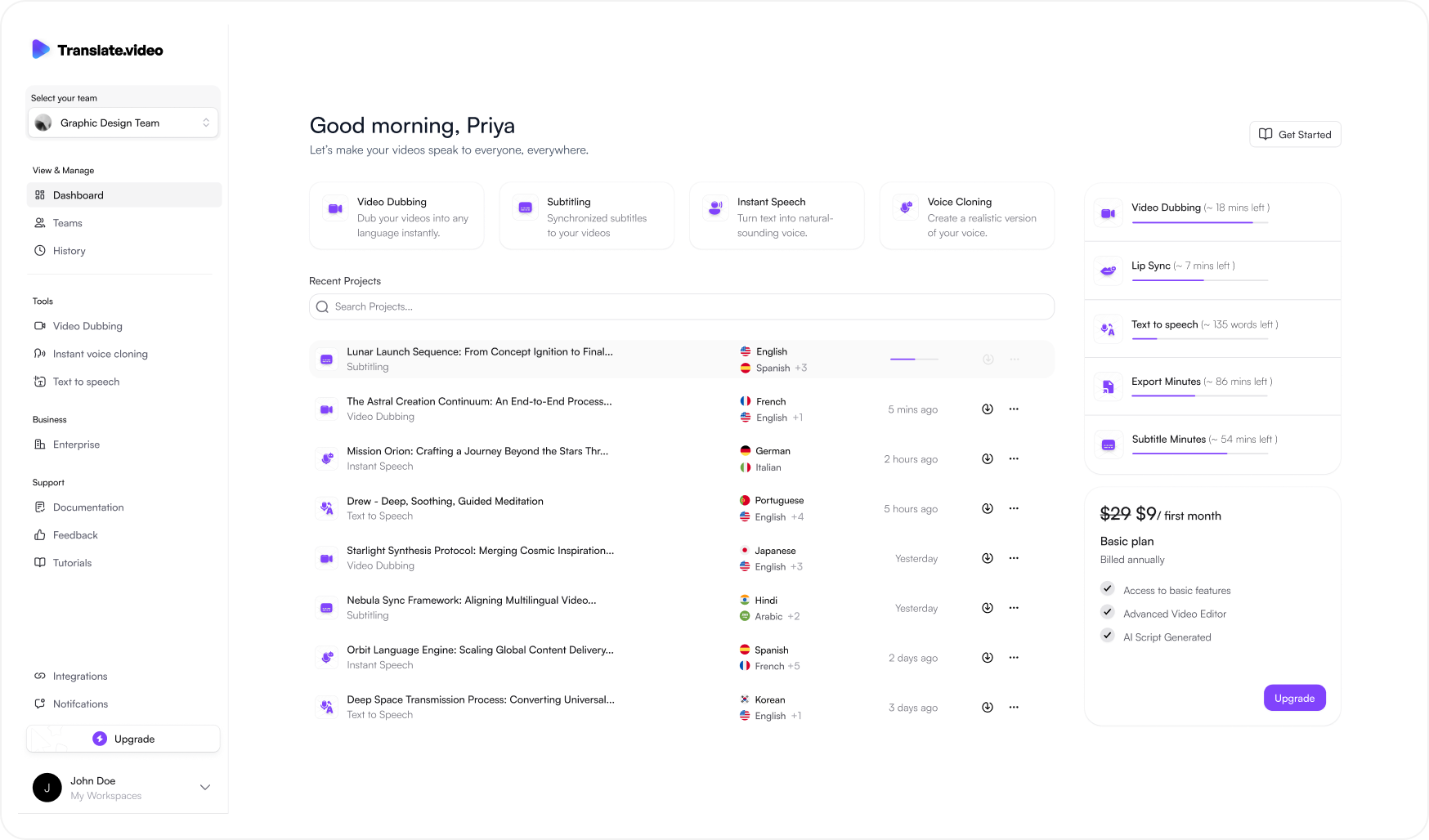Click the Lip Sync lips icon
Image resolution: width=1429 pixels, height=840 pixels.
tap(1109, 271)
